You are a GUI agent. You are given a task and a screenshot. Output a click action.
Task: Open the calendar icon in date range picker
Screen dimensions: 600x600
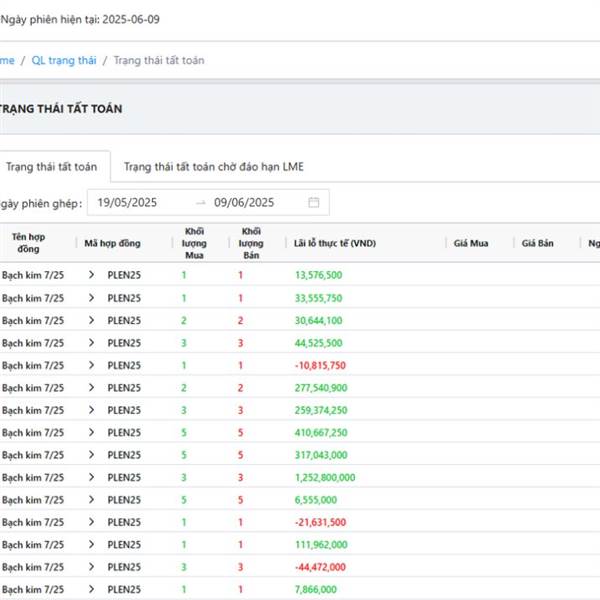[313, 202]
